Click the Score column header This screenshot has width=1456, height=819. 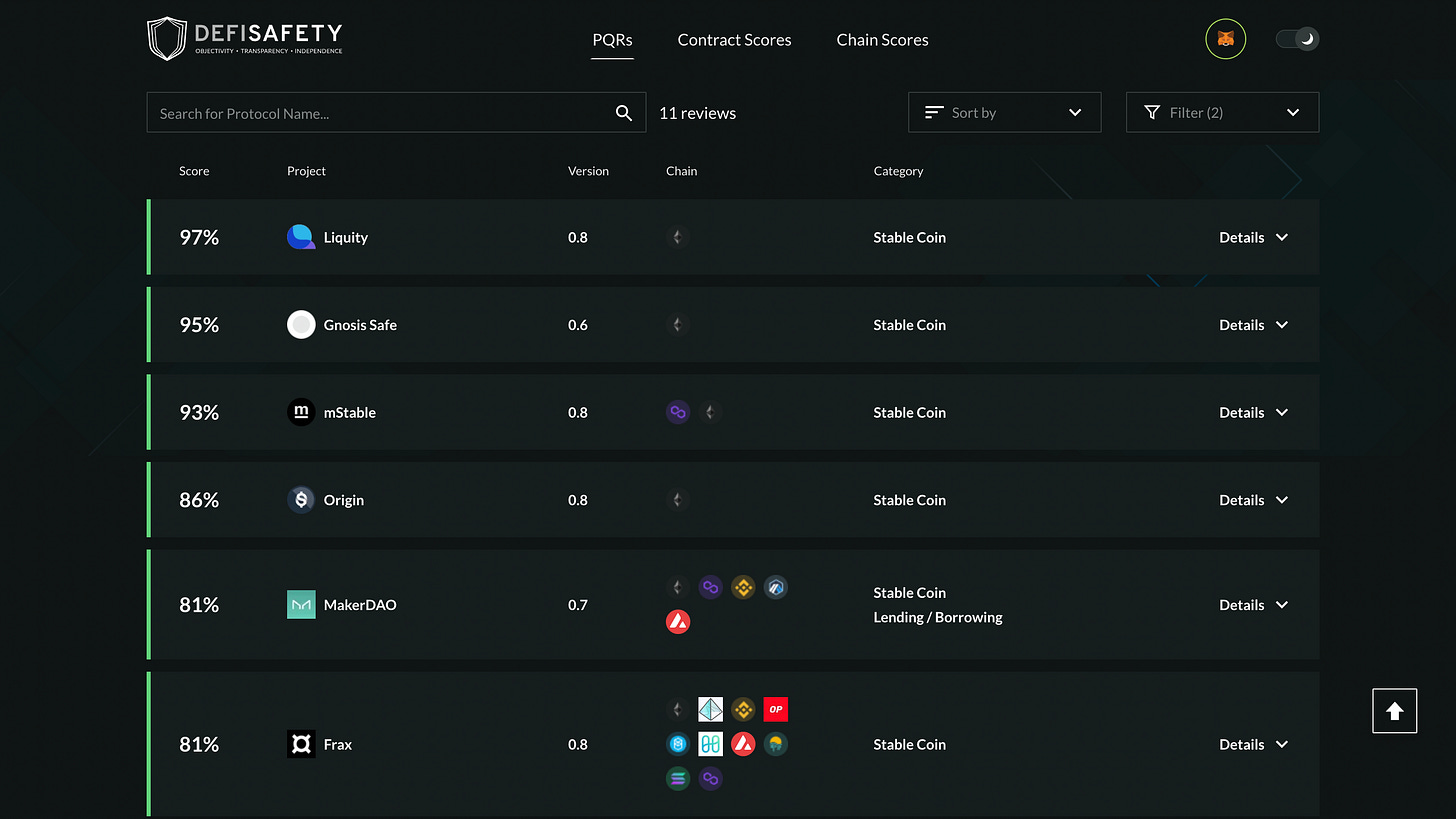[194, 171]
